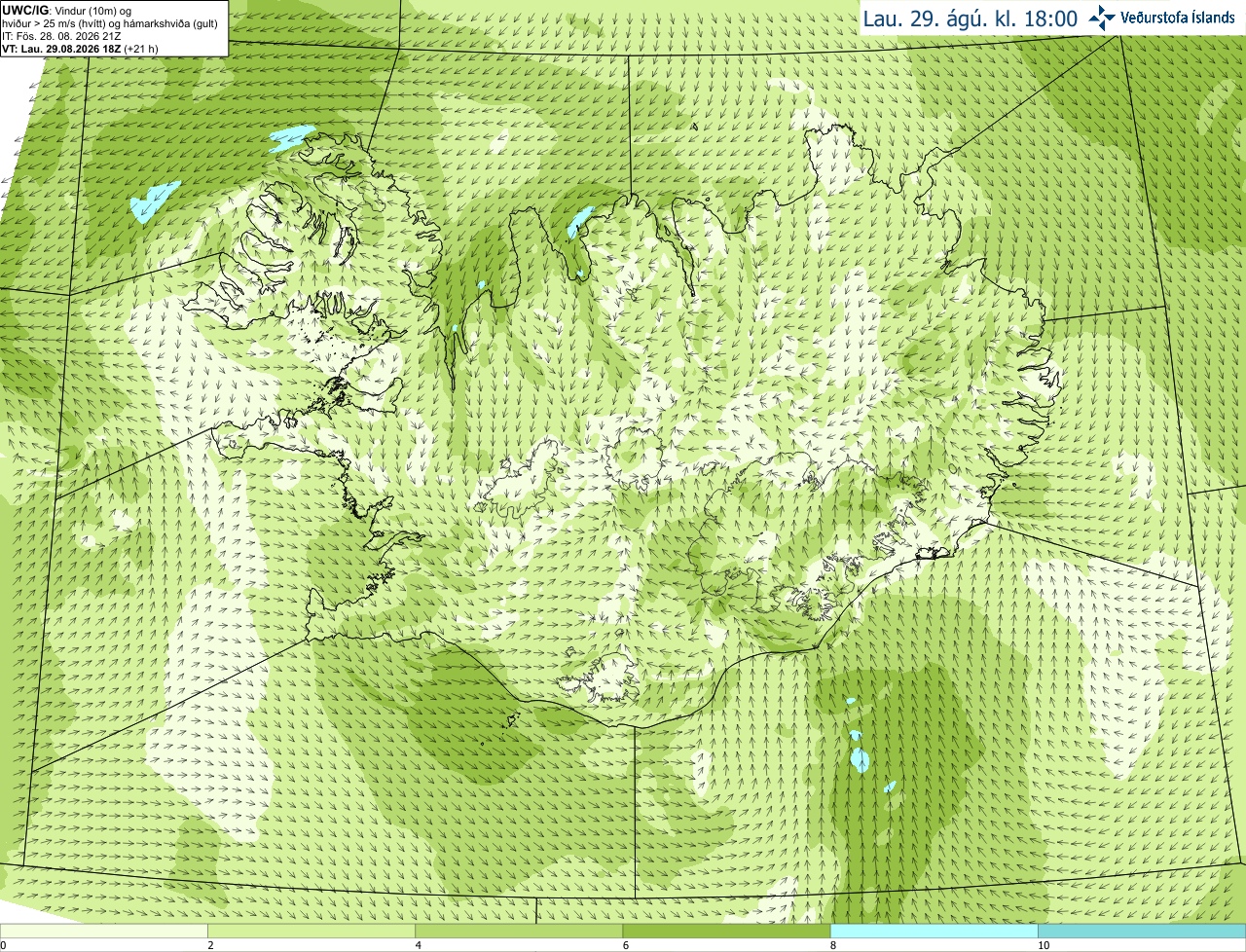The image size is (1246, 952).
Task: Click the cyan patch in the fjord on the north coast
Action: (579, 221)
